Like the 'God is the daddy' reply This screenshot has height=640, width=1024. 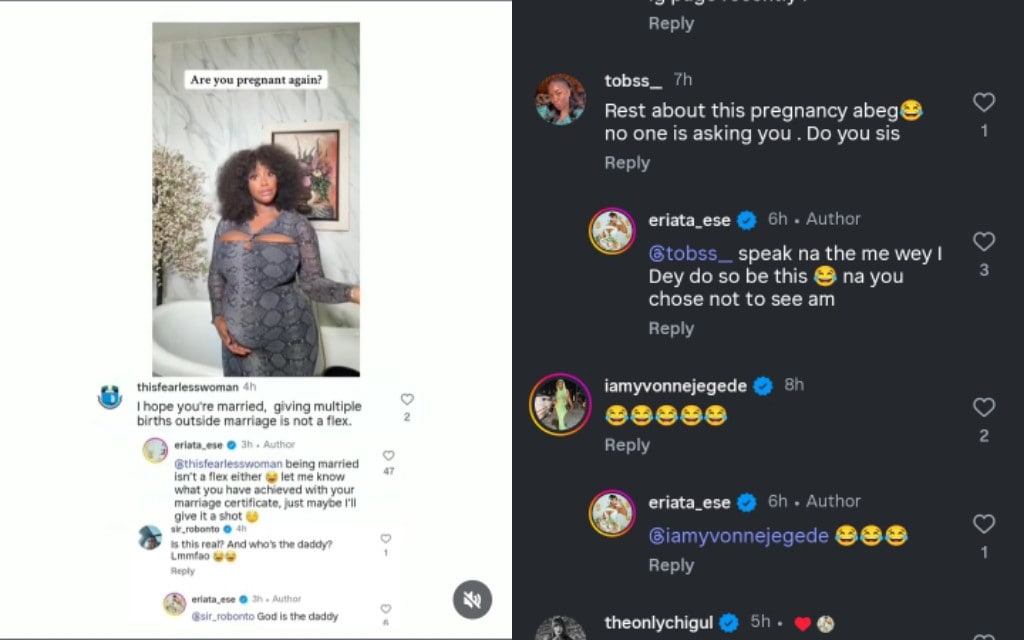(x=385, y=608)
